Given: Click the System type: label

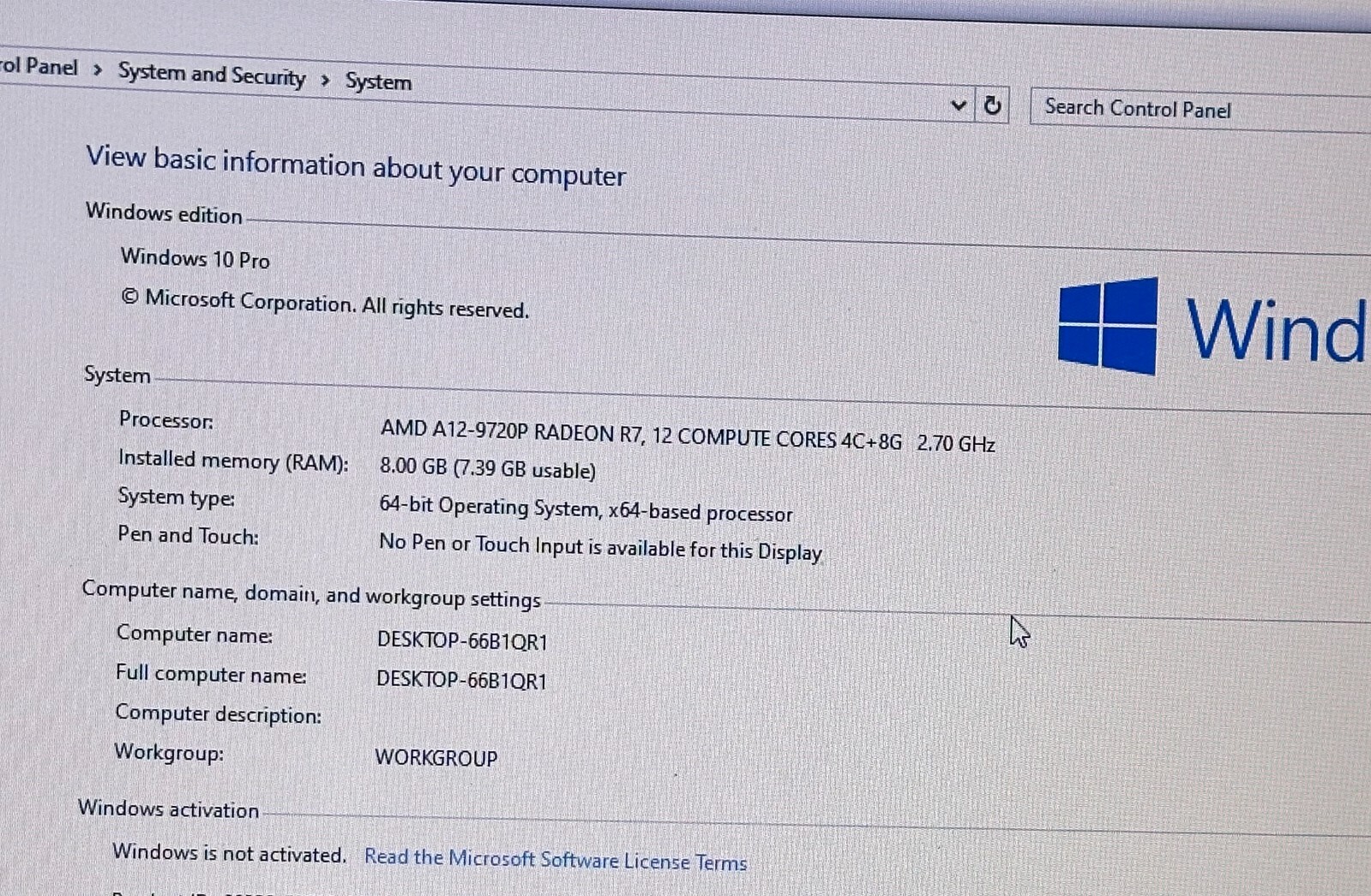Looking at the screenshot, I should coord(176,497).
